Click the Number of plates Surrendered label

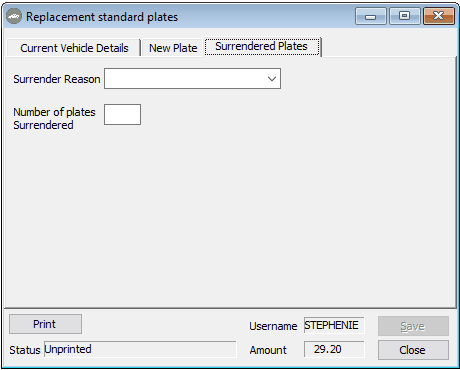click(x=54, y=119)
